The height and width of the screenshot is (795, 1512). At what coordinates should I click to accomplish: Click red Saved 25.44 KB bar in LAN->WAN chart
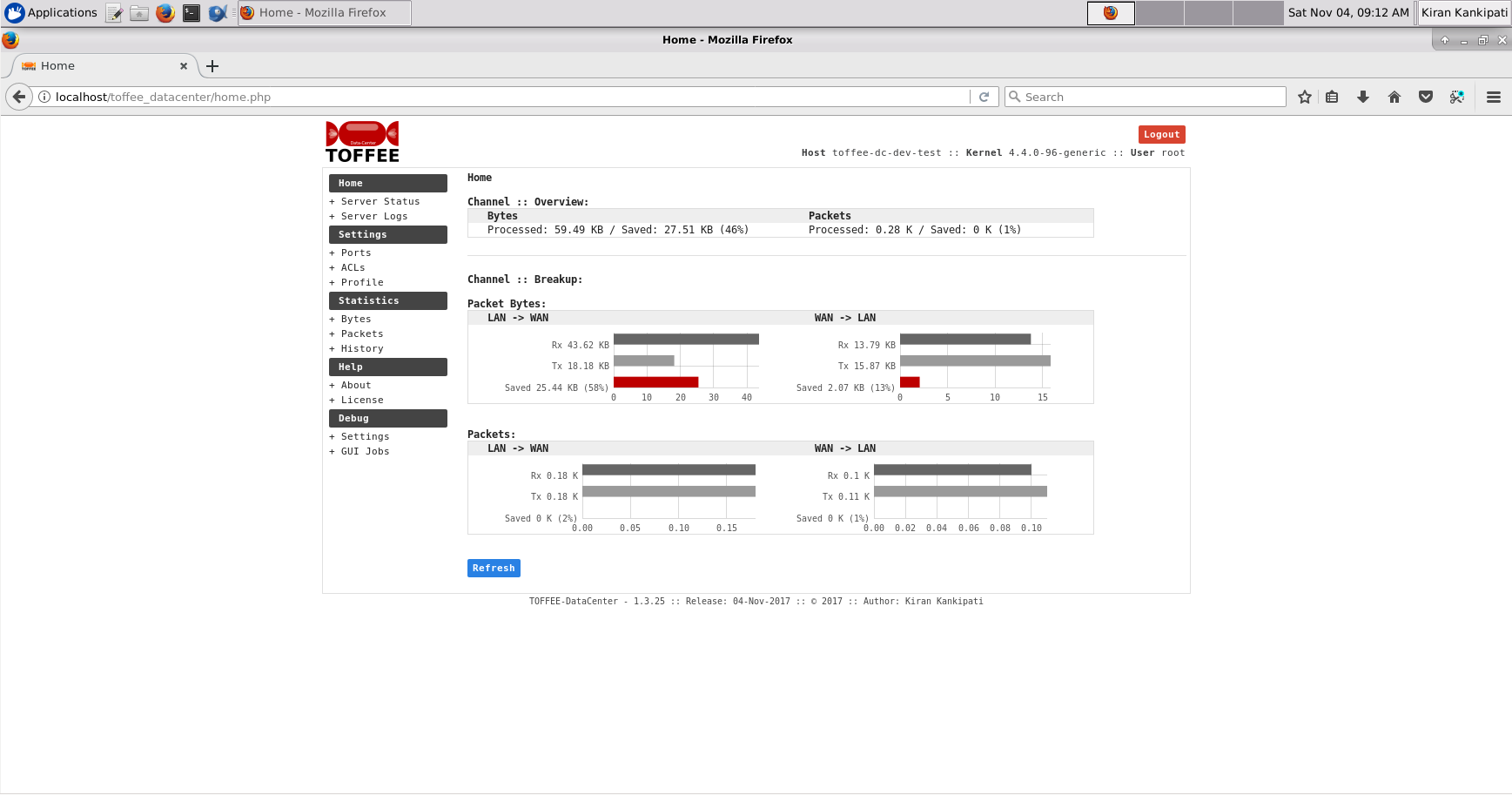pos(656,381)
